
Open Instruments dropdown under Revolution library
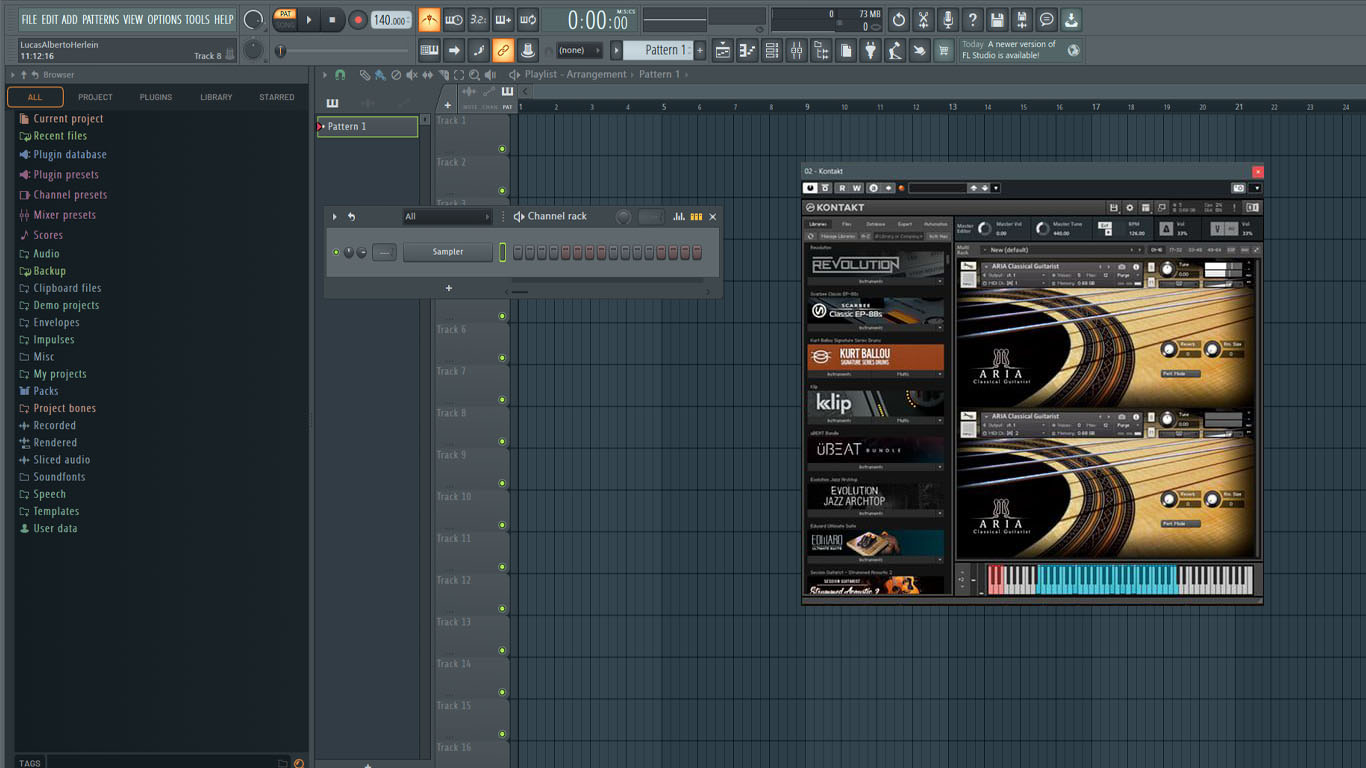point(875,281)
